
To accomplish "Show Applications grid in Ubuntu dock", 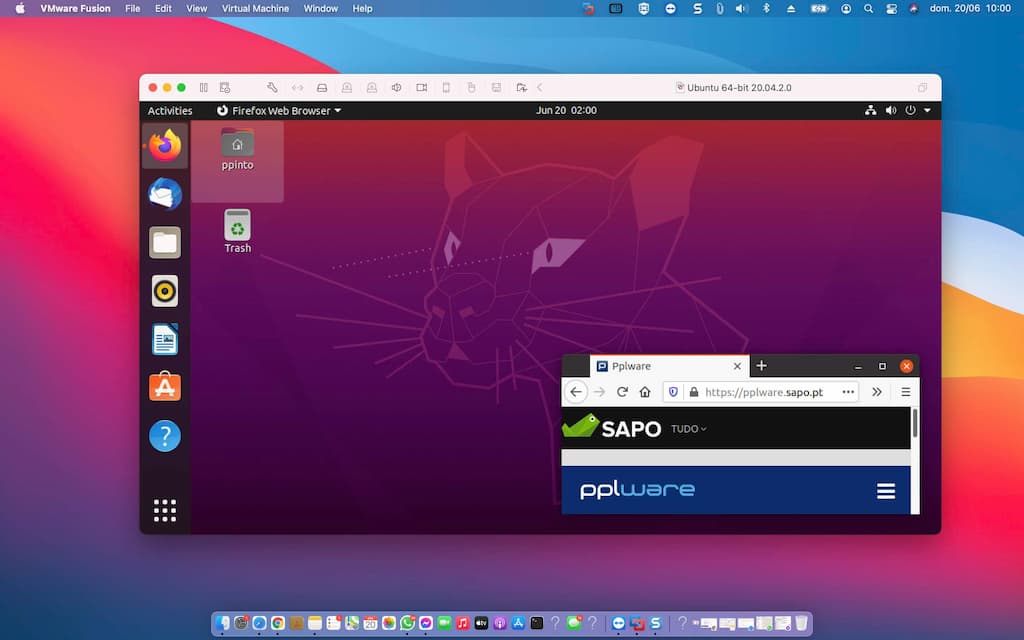I will pos(165,510).
